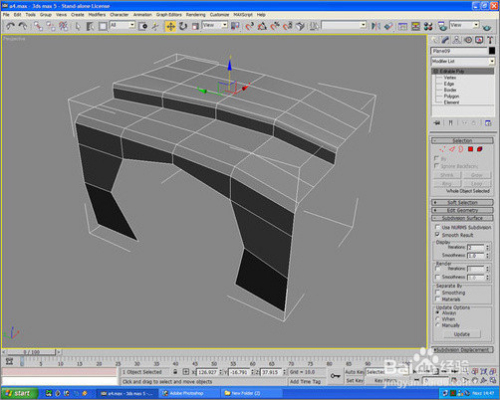This screenshot has height=400, width=500.
Task: Click the Mirror Selected Objects icon
Action: coord(376,26)
